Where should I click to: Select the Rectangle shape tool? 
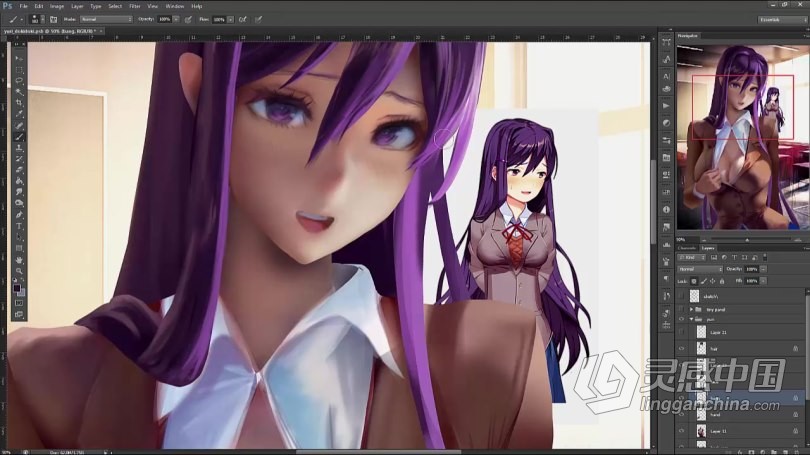(19, 248)
